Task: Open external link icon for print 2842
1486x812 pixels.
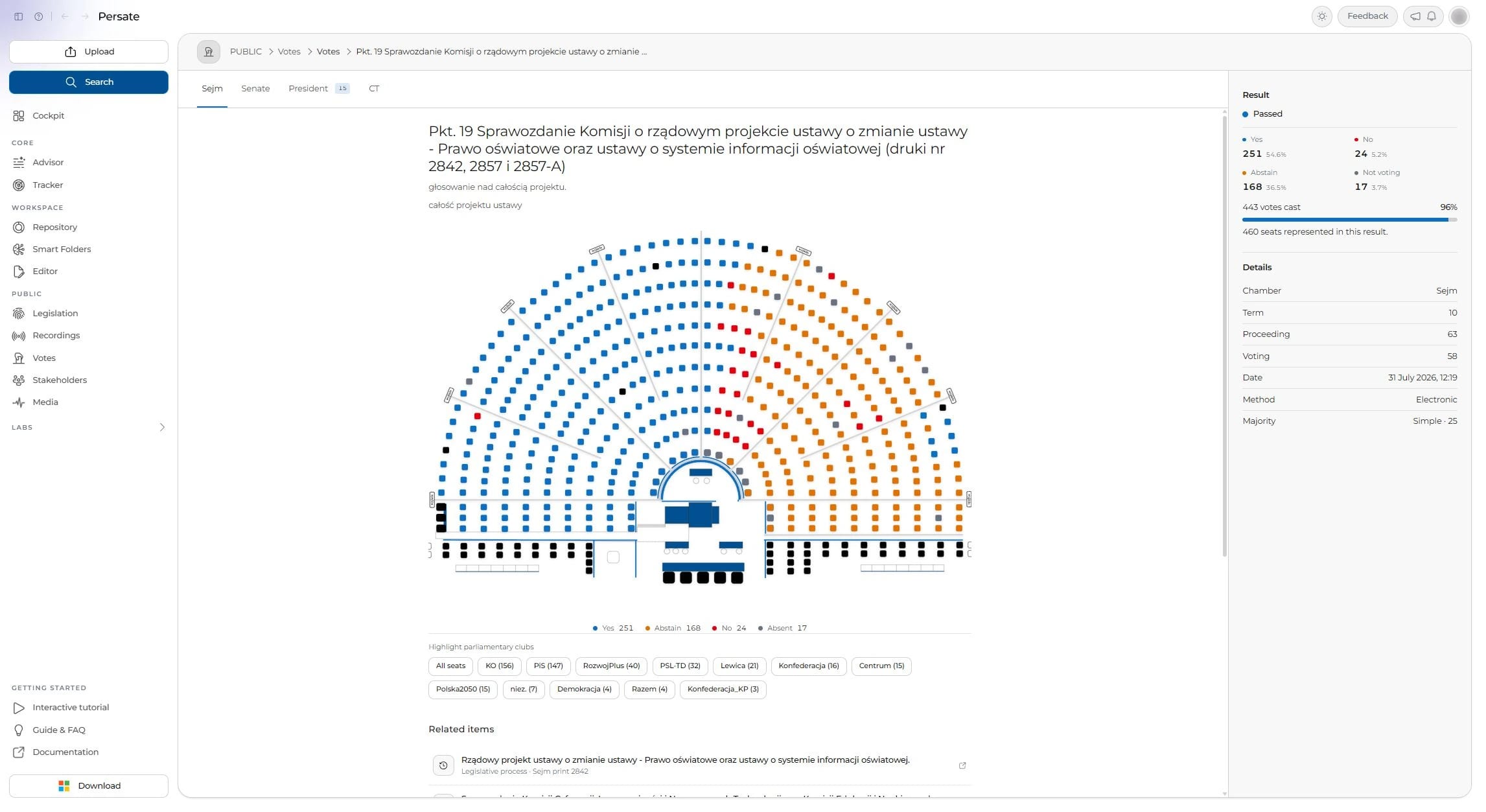Action: point(962,765)
